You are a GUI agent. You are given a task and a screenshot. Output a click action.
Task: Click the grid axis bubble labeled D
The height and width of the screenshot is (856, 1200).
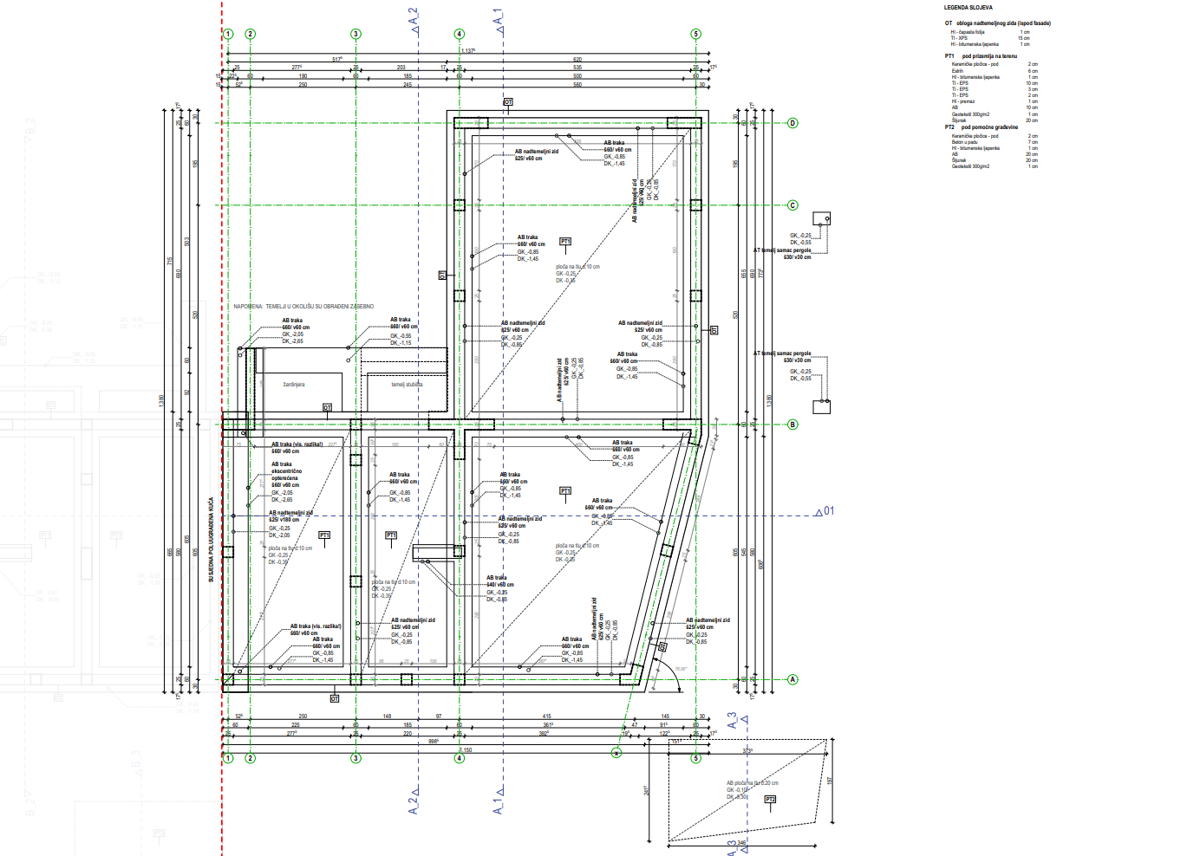[793, 124]
